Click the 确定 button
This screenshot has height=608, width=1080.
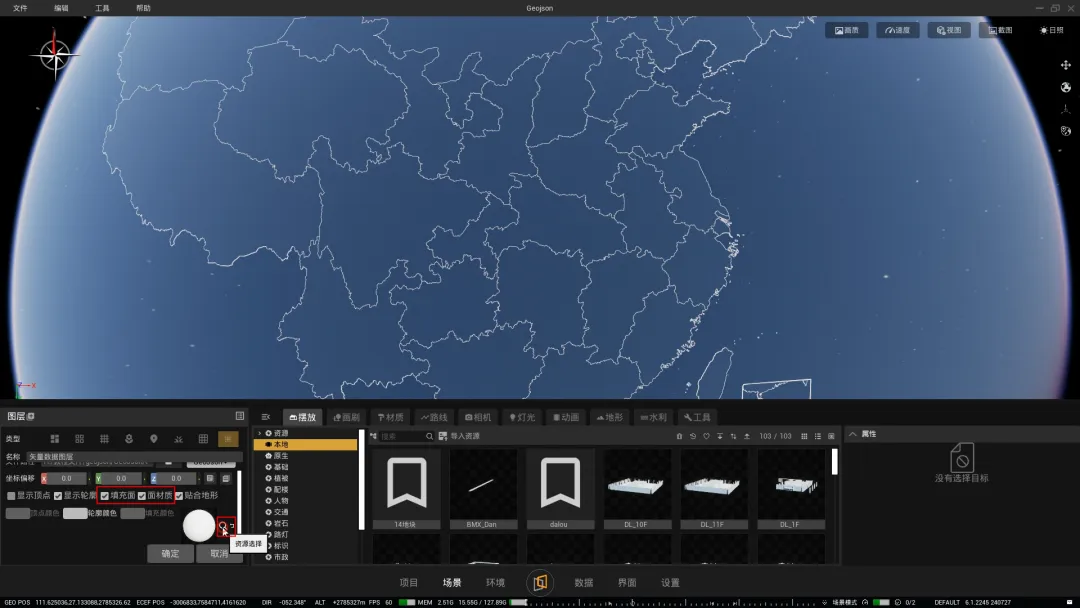pyautogui.click(x=170, y=554)
